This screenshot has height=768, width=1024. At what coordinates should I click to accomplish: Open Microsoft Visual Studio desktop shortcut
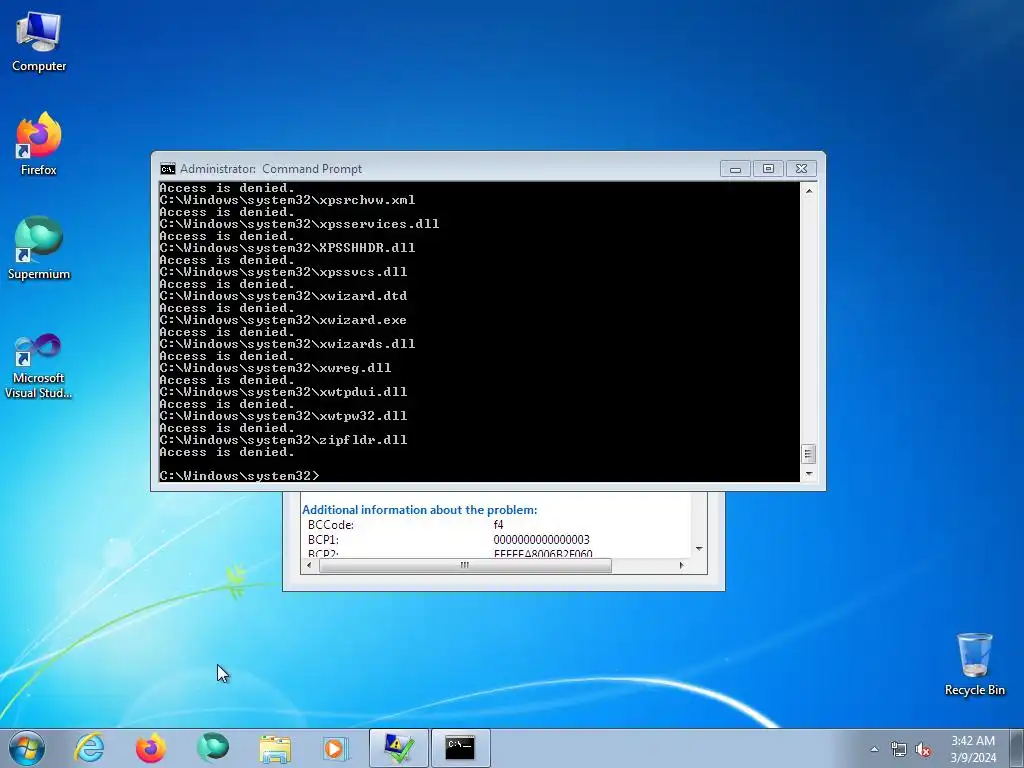pos(39,366)
